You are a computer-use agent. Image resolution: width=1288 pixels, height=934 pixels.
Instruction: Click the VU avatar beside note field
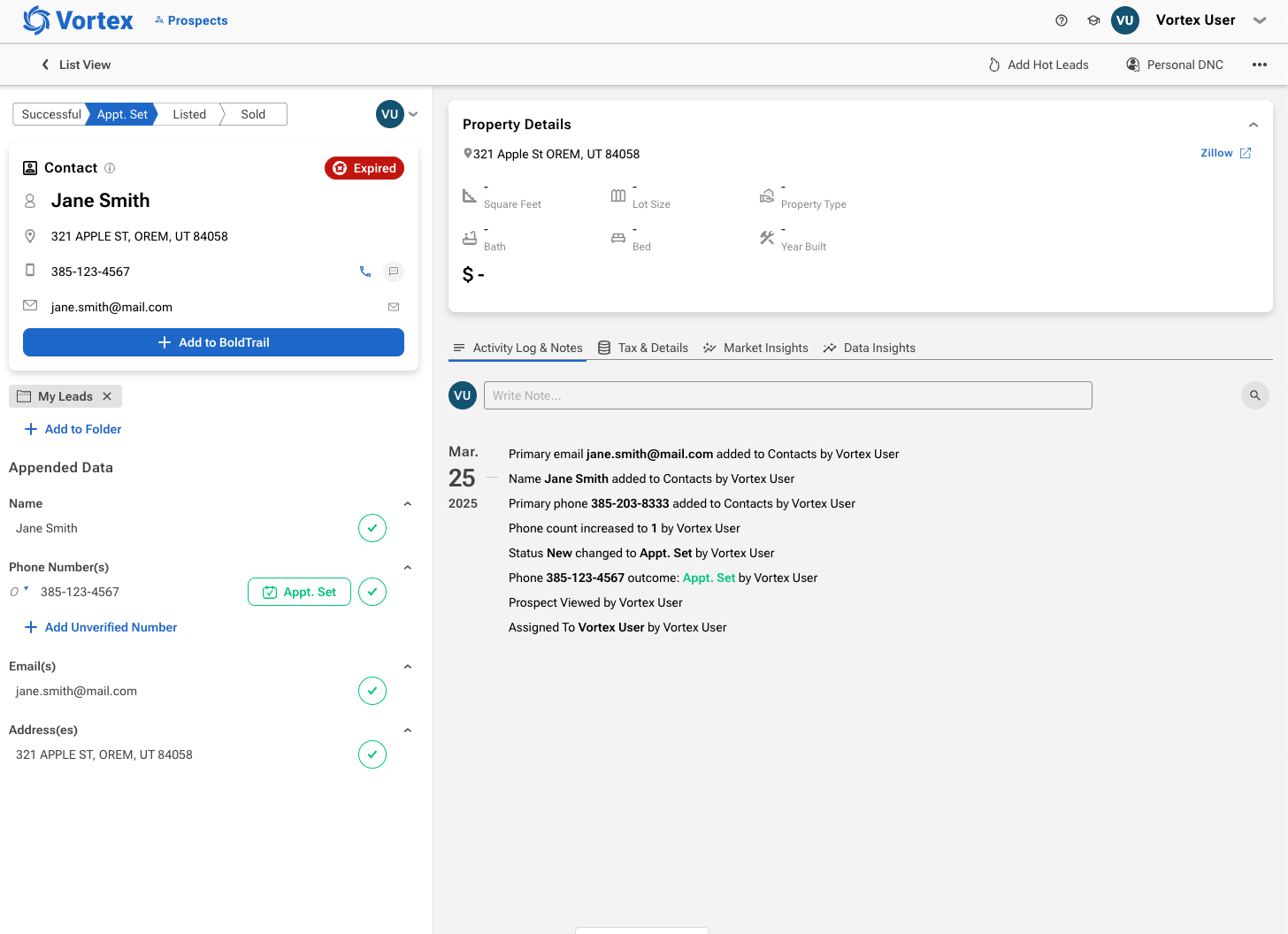(x=463, y=395)
